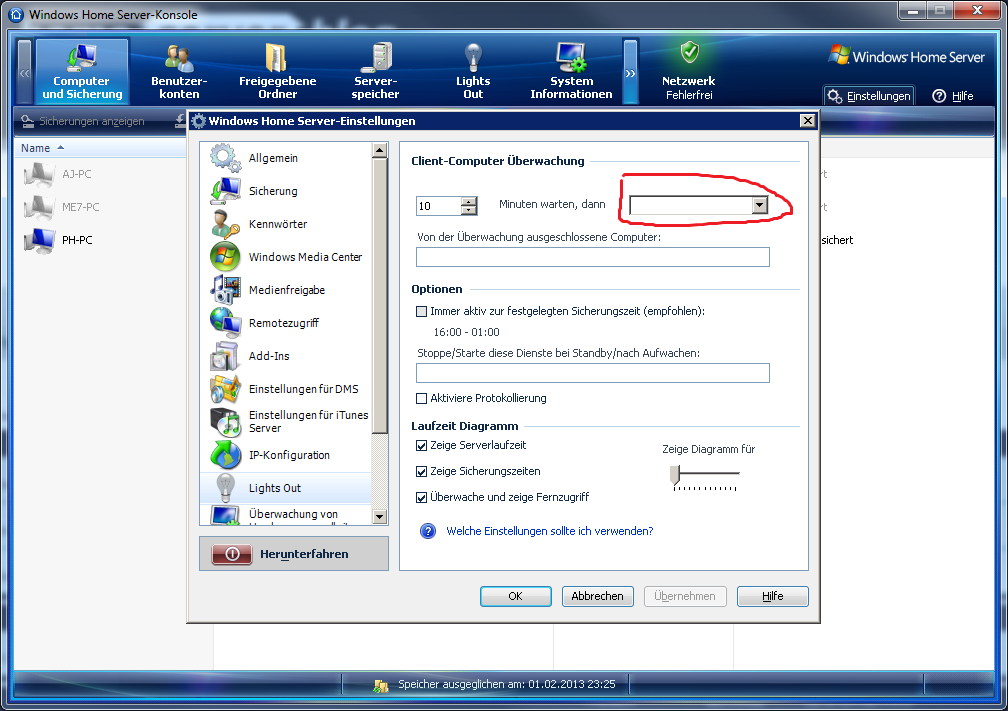
Task: Open the Computer und Sicherung tab icon
Action: 82,57
